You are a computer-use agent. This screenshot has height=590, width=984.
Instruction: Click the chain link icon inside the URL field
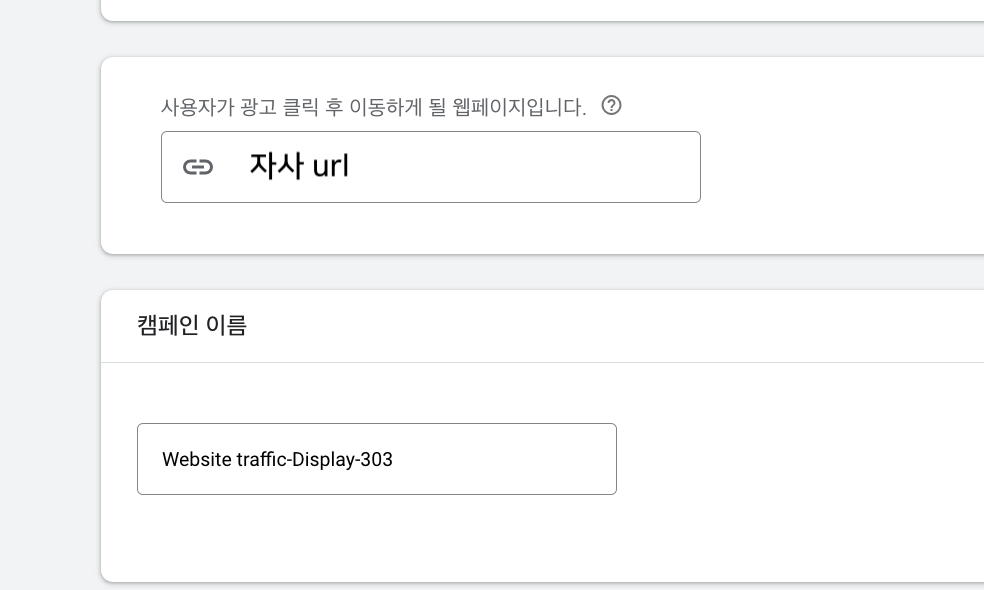198,167
